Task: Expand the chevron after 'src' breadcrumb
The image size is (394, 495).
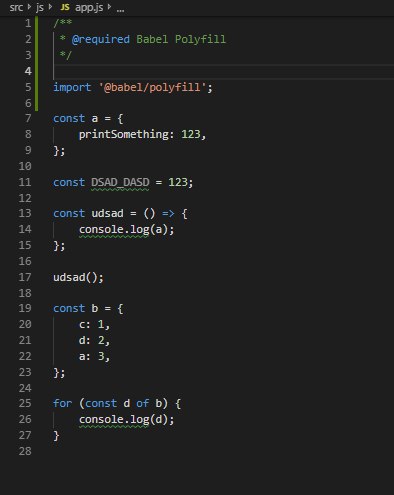Action: click(x=29, y=7)
